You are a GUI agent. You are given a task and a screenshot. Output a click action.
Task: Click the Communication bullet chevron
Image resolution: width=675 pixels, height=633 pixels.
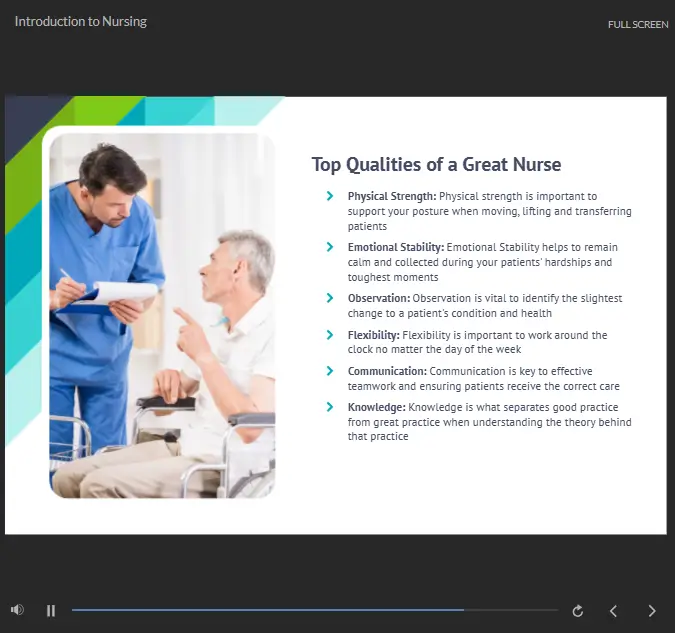coord(330,371)
